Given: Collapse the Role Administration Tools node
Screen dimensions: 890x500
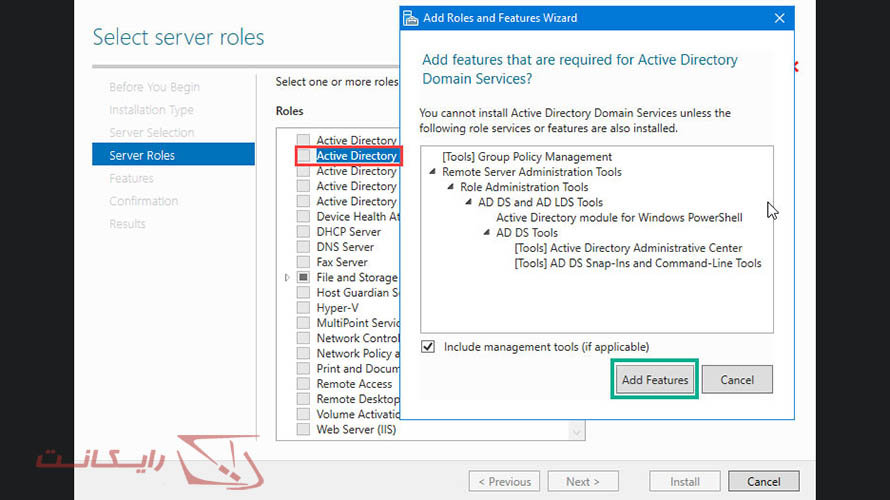Looking at the screenshot, I should [x=451, y=187].
